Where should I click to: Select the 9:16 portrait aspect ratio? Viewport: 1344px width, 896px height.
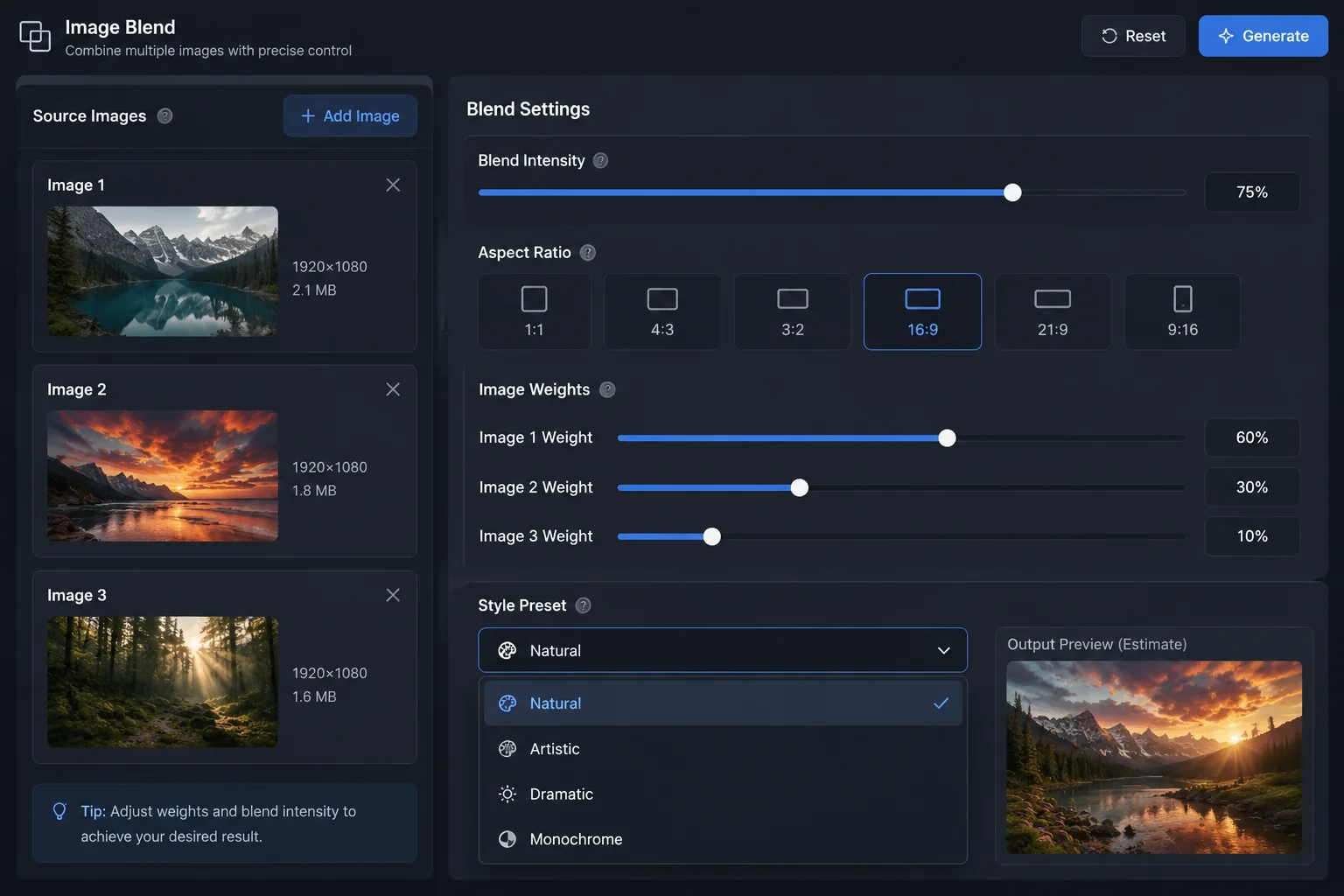click(1182, 311)
